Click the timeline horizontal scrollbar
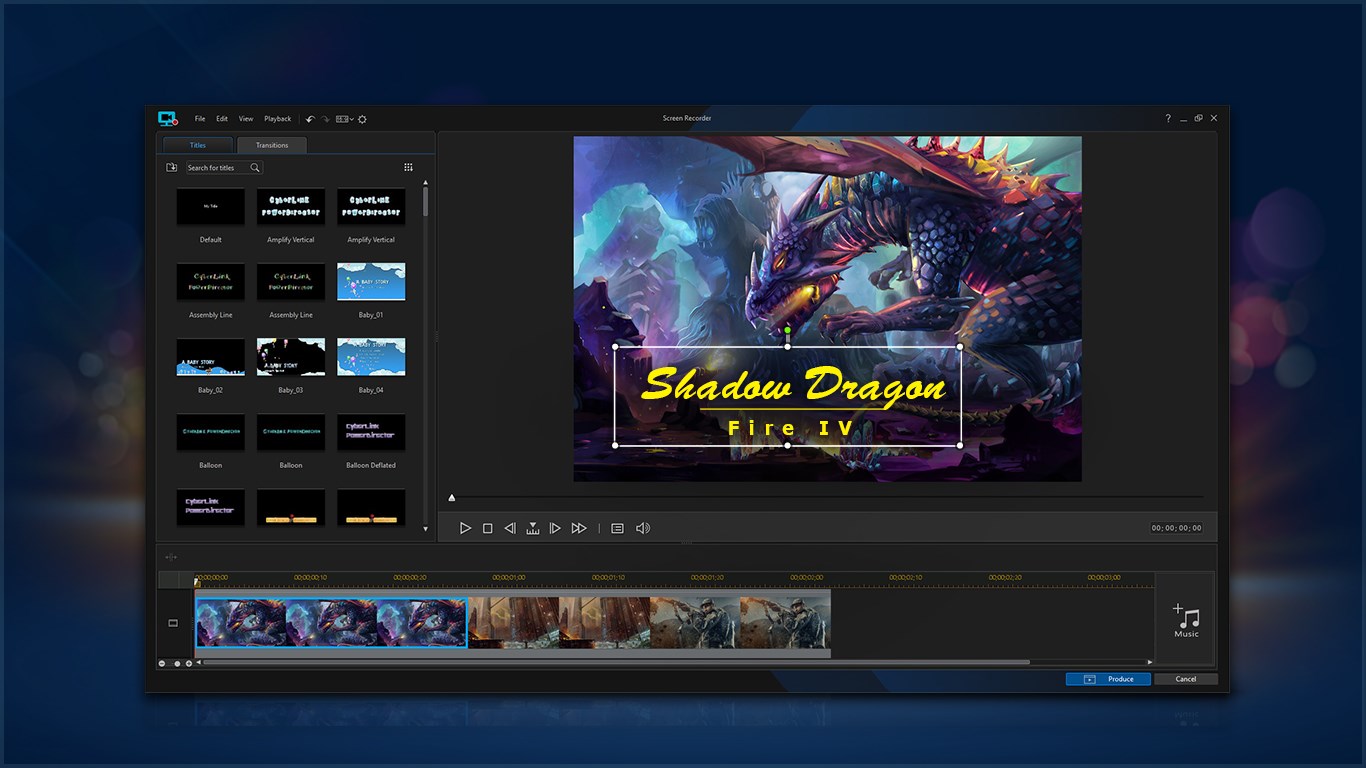The width and height of the screenshot is (1366, 768). [616, 662]
